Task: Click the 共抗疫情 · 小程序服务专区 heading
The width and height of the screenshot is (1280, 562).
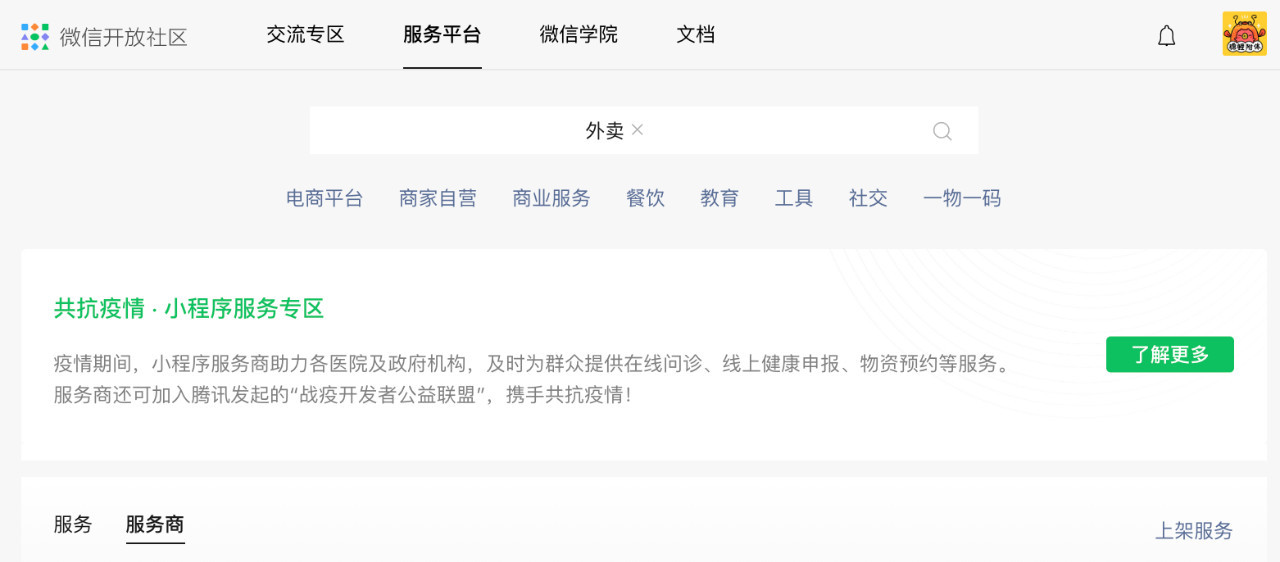Action: coord(189,309)
